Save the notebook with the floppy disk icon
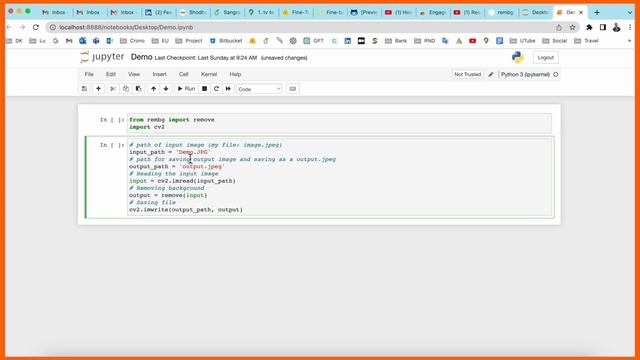This screenshot has width=640, height=360. click(84, 89)
